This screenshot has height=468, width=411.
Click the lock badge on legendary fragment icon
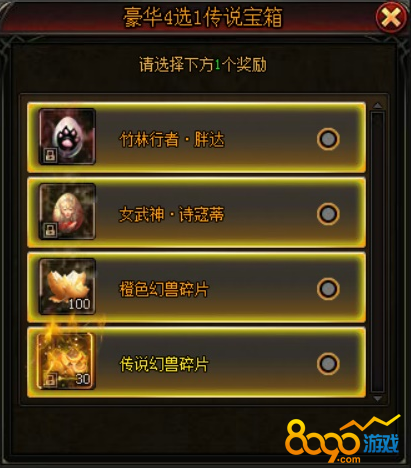click(50, 380)
